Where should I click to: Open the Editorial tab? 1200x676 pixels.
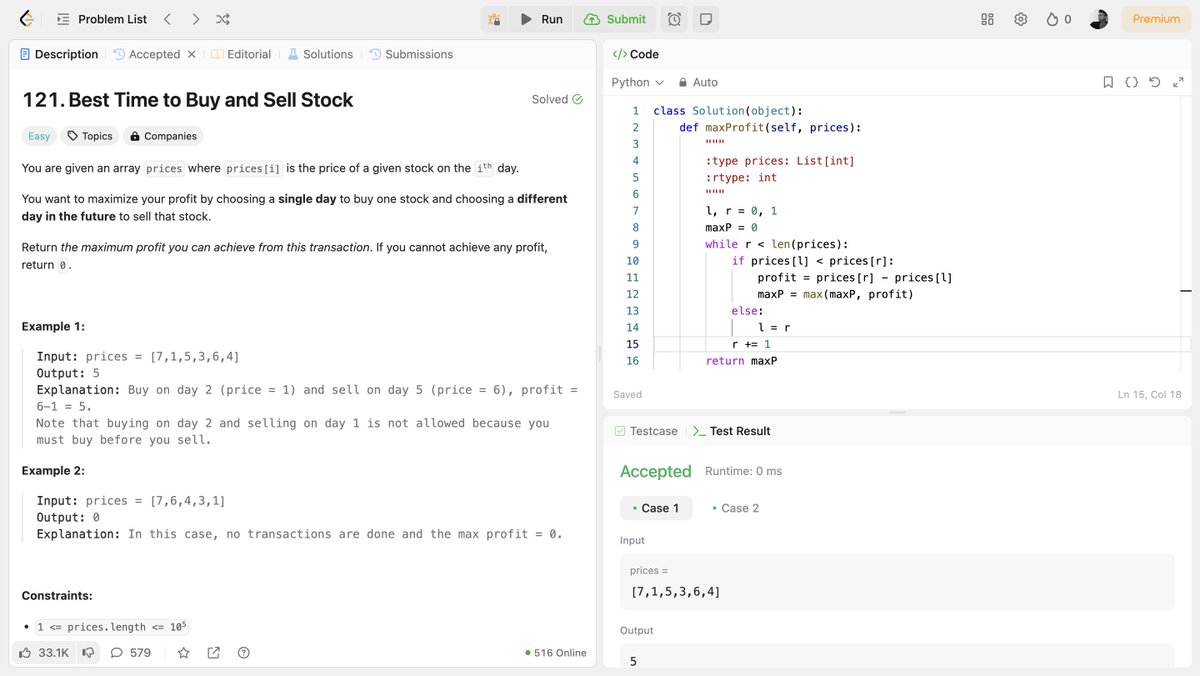(241, 54)
